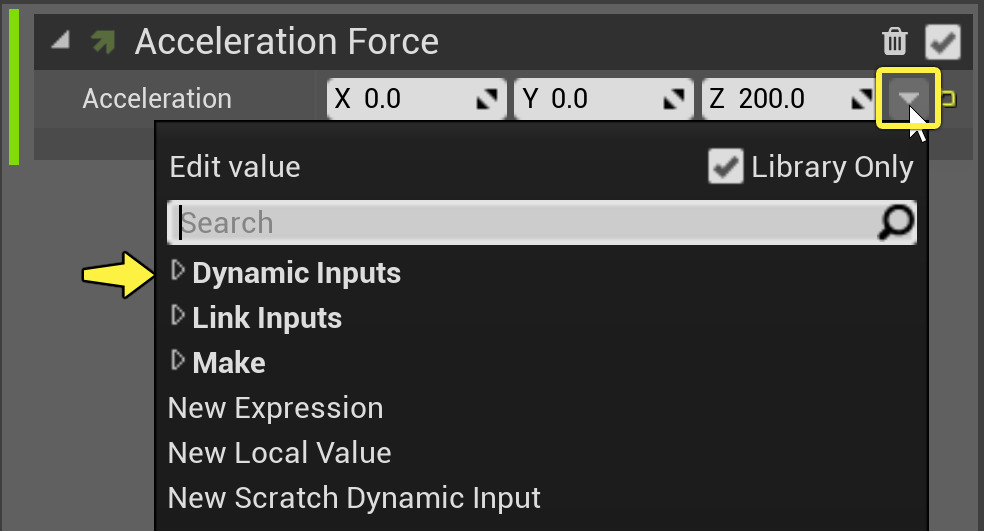Focus the Search input field
This screenshot has width=984, height=531.
520,223
